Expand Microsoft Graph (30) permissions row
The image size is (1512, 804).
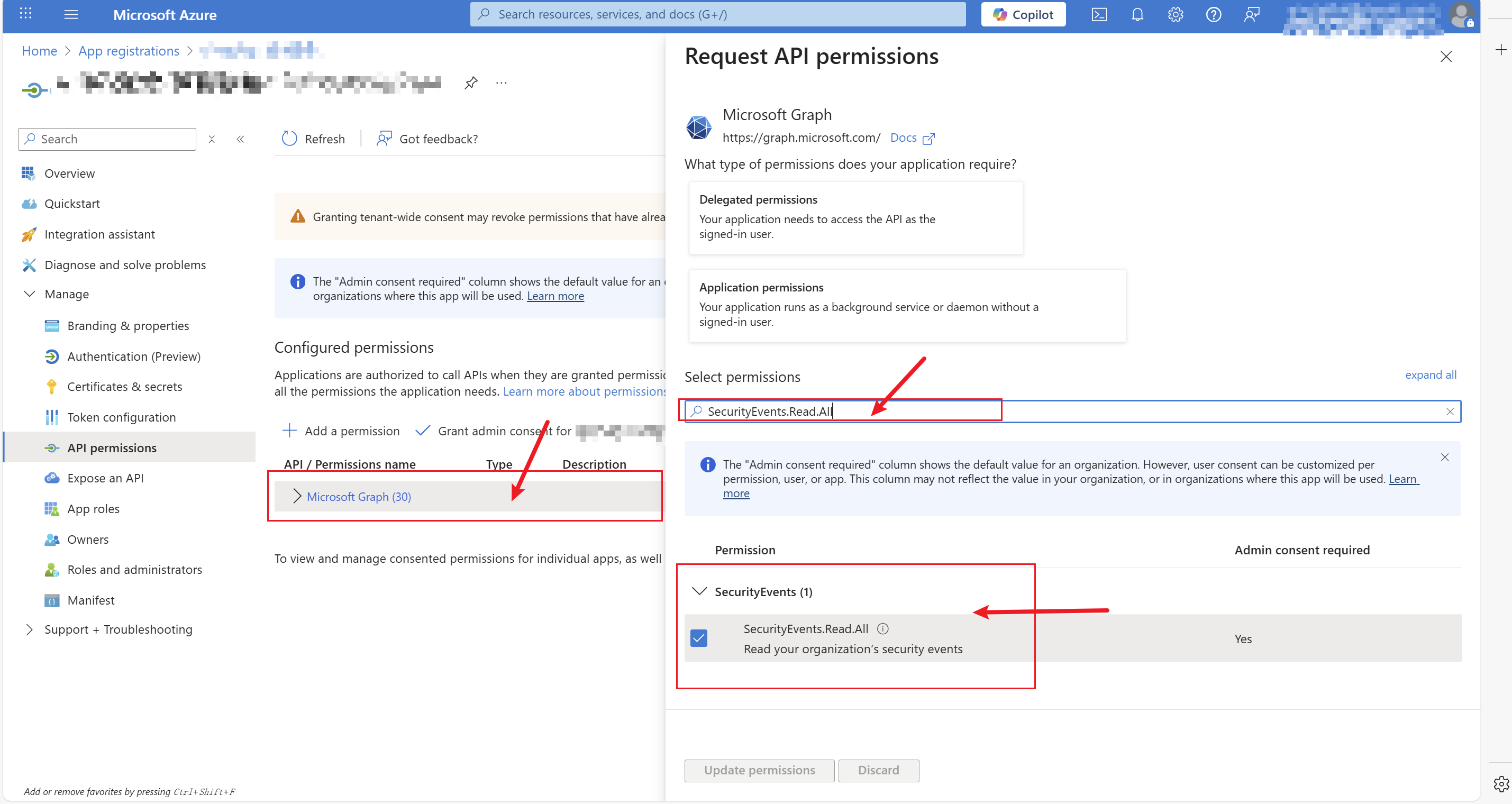click(298, 497)
